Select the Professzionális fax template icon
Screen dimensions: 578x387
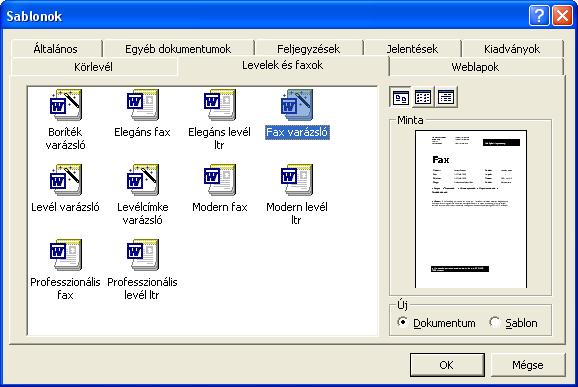66,255
